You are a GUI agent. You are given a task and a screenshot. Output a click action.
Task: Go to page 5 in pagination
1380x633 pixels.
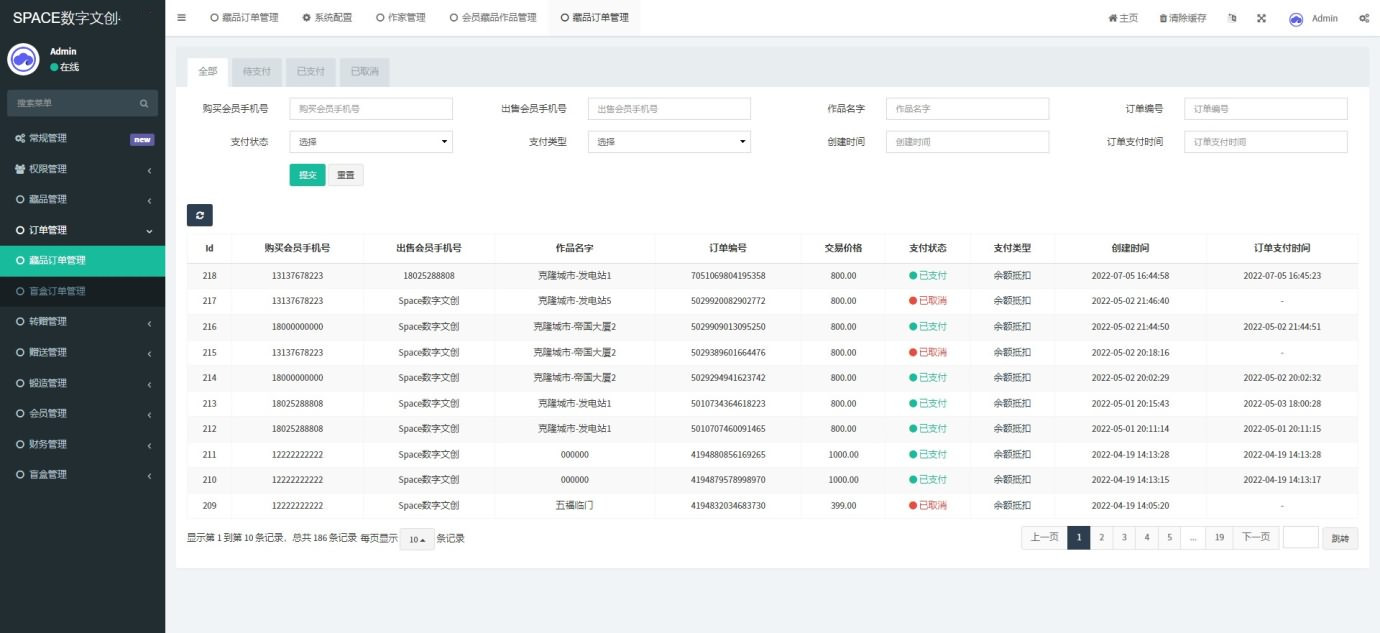pos(1170,537)
